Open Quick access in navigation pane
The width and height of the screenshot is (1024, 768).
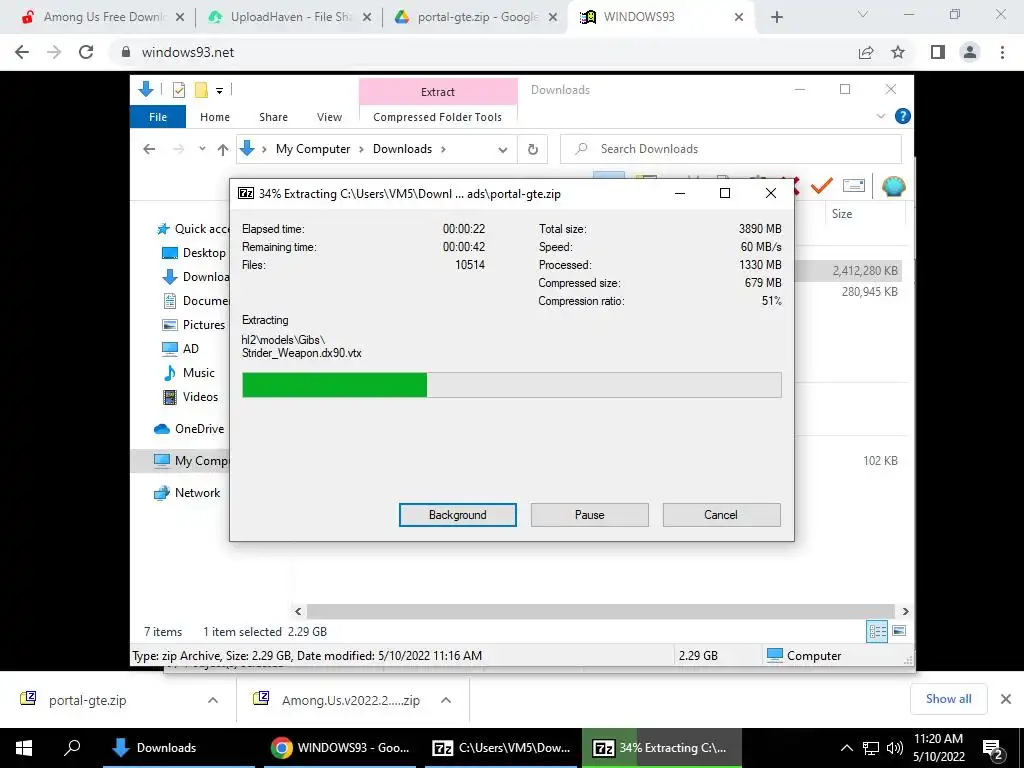193,229
